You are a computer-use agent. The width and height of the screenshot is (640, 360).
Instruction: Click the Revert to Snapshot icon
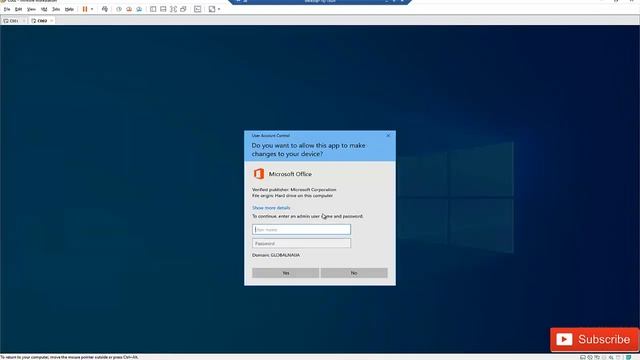pos(129,9)
